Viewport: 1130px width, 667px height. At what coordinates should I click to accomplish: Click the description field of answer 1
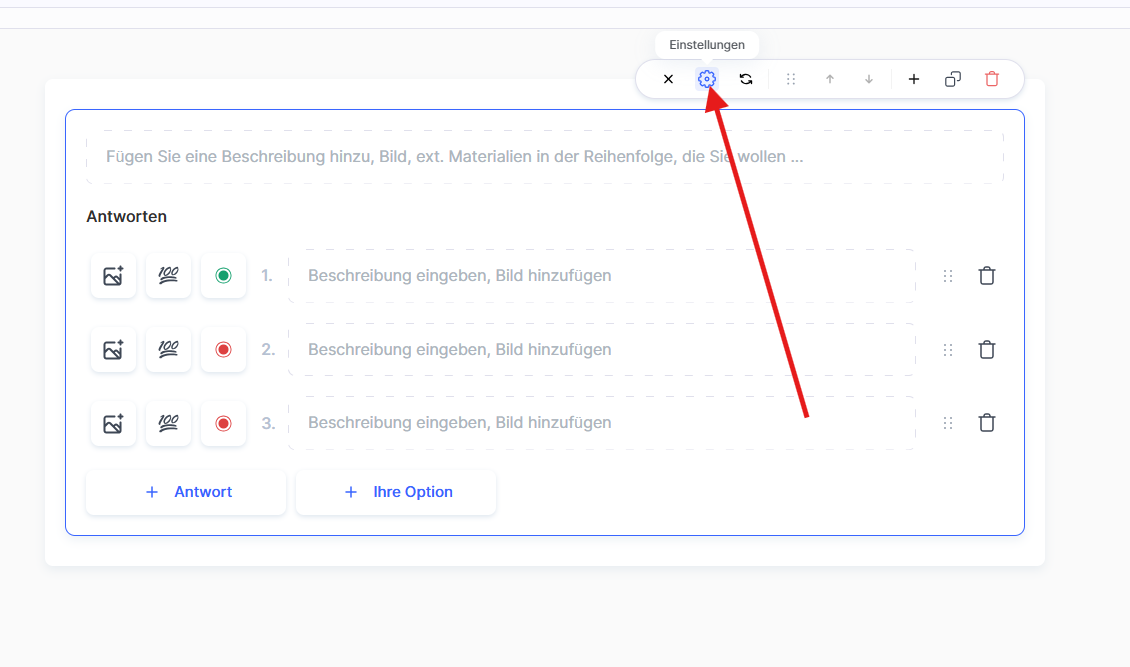[x=602, y=276]
